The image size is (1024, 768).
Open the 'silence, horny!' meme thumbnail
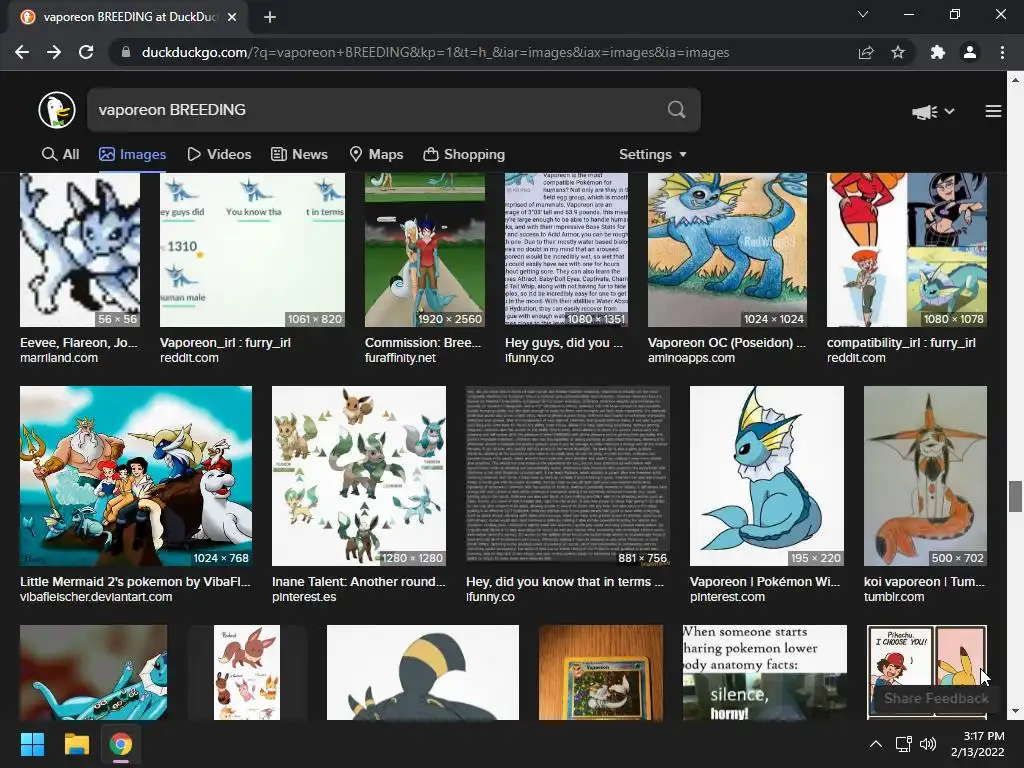point(765,673)
